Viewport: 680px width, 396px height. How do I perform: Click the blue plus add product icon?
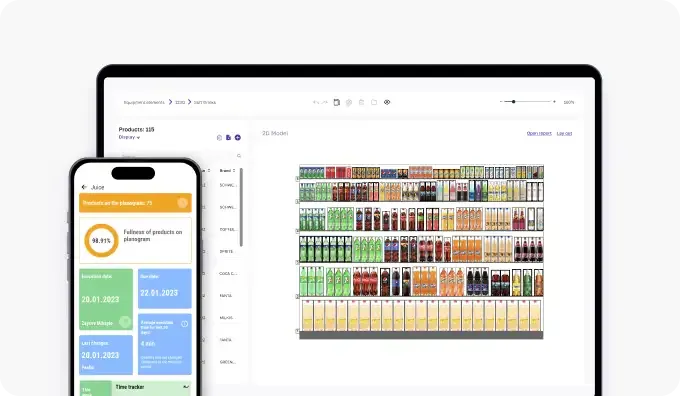[x=238, y=137]
